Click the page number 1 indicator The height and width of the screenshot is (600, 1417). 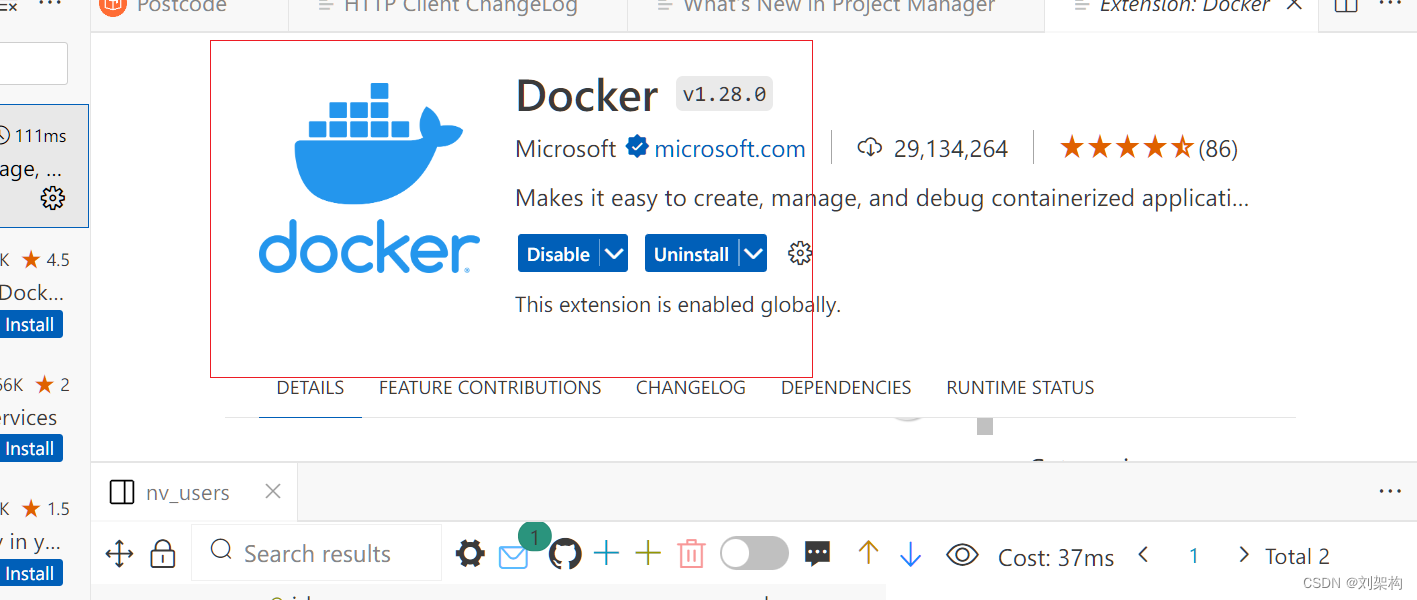[1193, 556]
